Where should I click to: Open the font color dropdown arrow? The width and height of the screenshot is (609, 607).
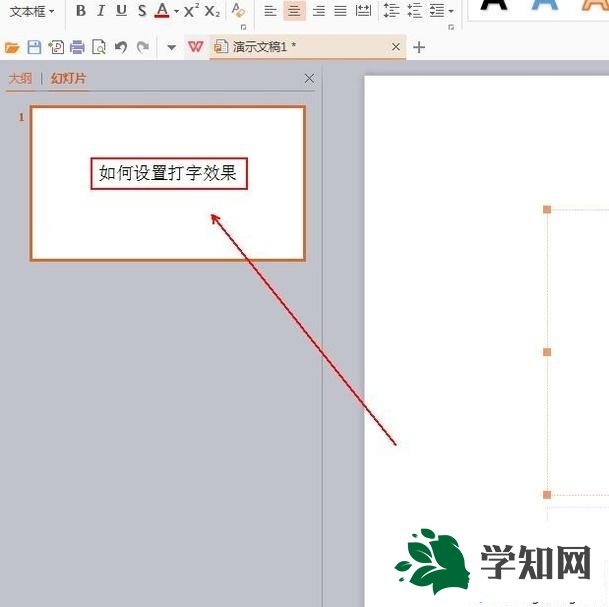176,11
